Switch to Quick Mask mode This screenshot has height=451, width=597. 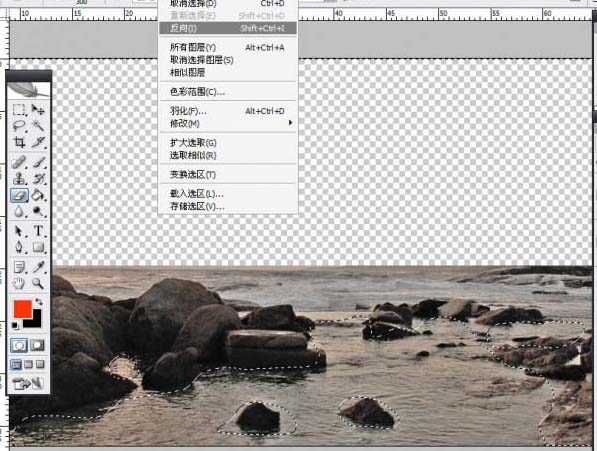37,345
